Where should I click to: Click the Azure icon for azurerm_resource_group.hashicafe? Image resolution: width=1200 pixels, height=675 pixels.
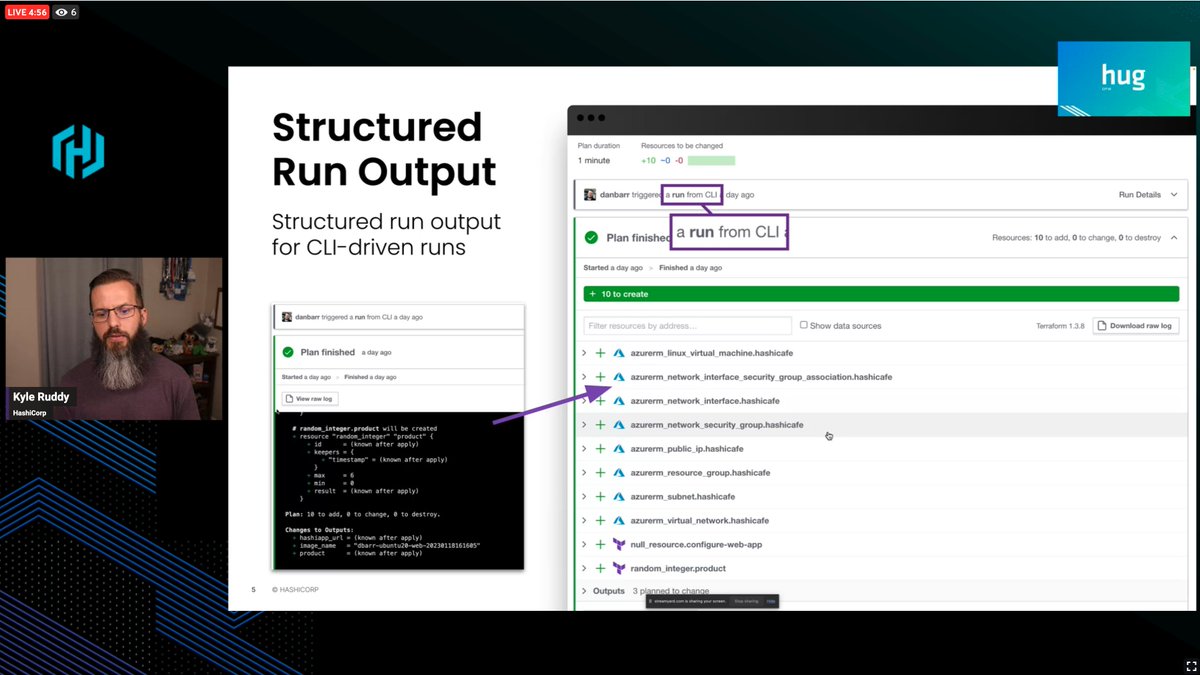(619, 473)
